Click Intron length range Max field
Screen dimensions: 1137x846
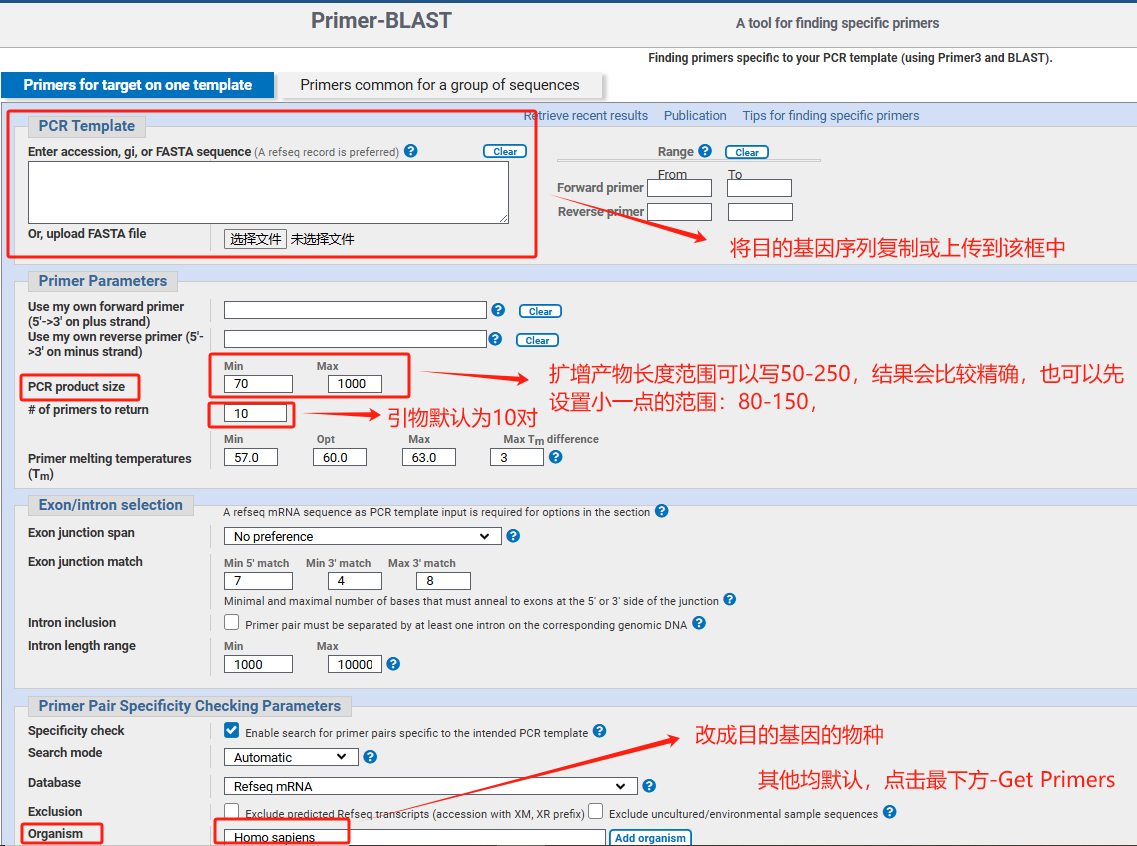click(355, 664)
